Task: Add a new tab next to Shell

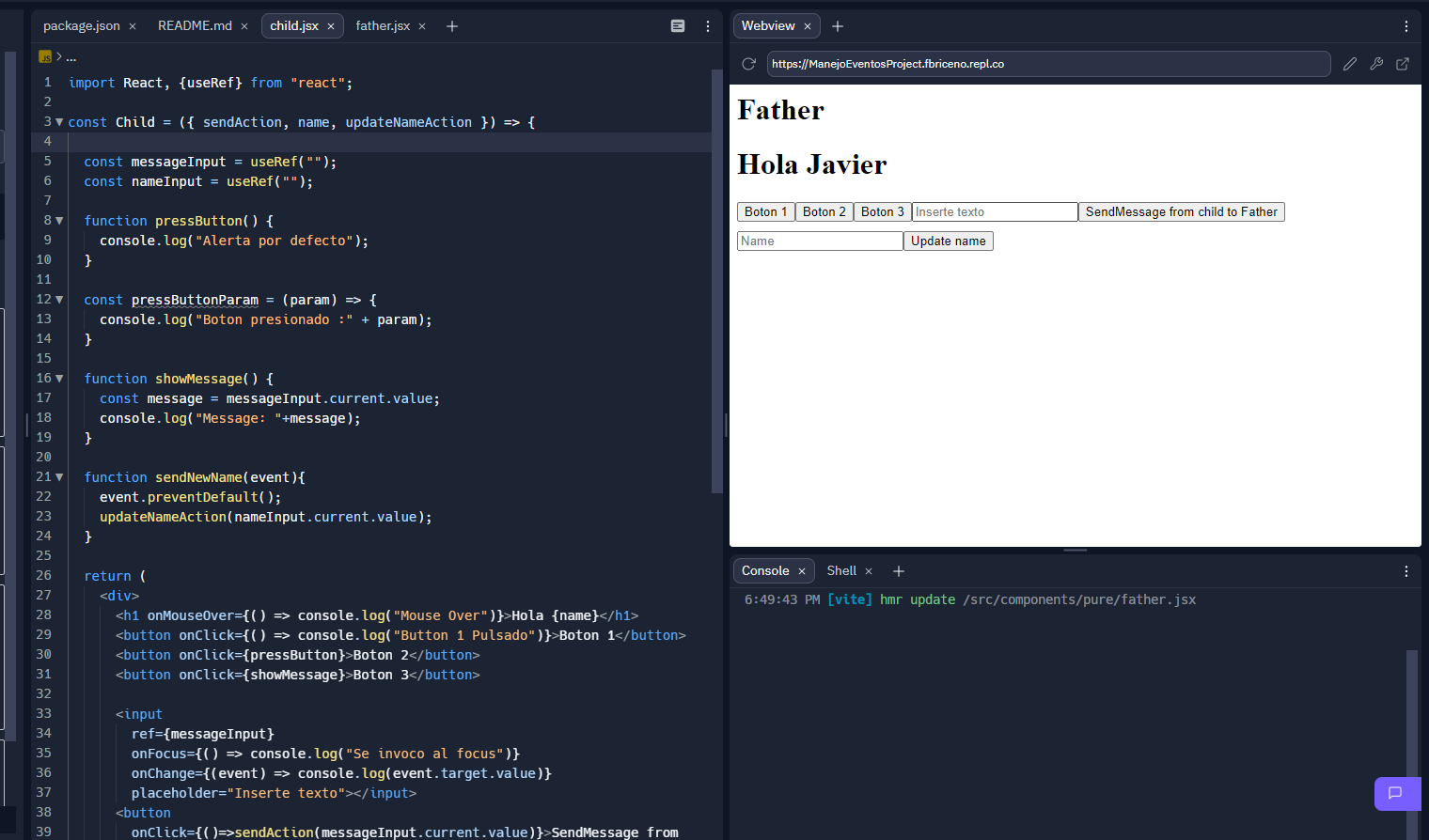Action: point(899,570)
